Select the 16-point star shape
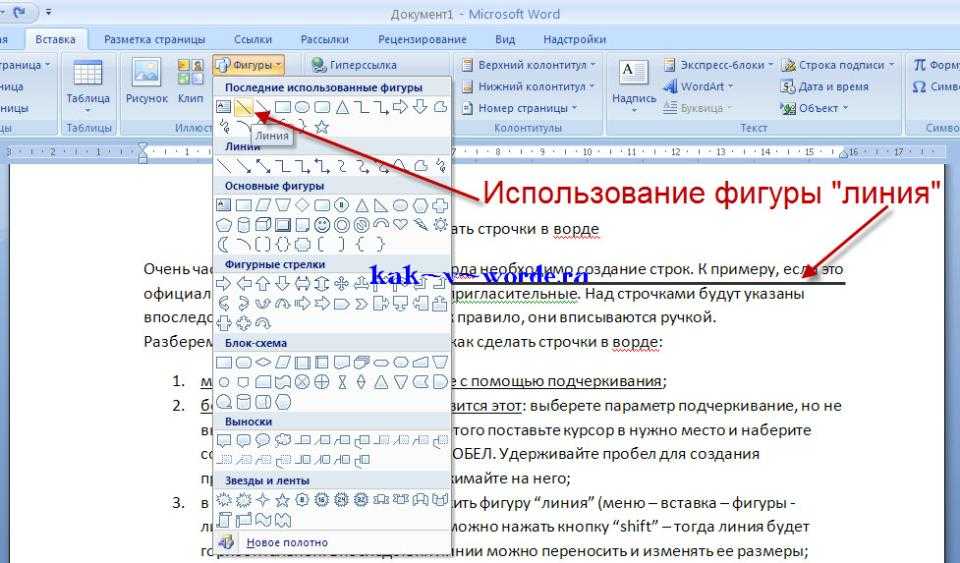This screenshot has width=960, height=563. tap(322, 500)
